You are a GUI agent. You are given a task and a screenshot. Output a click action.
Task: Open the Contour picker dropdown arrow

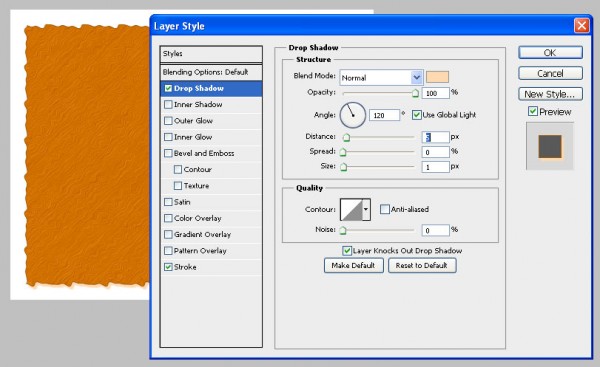coord(366,209)
